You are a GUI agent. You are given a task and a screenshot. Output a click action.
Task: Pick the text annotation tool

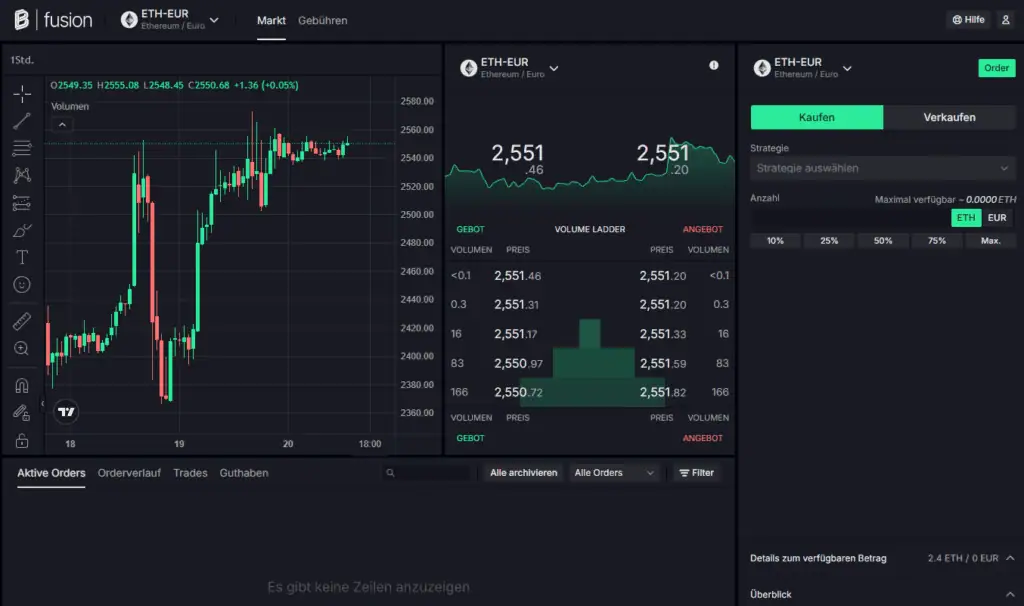[22, 258]
